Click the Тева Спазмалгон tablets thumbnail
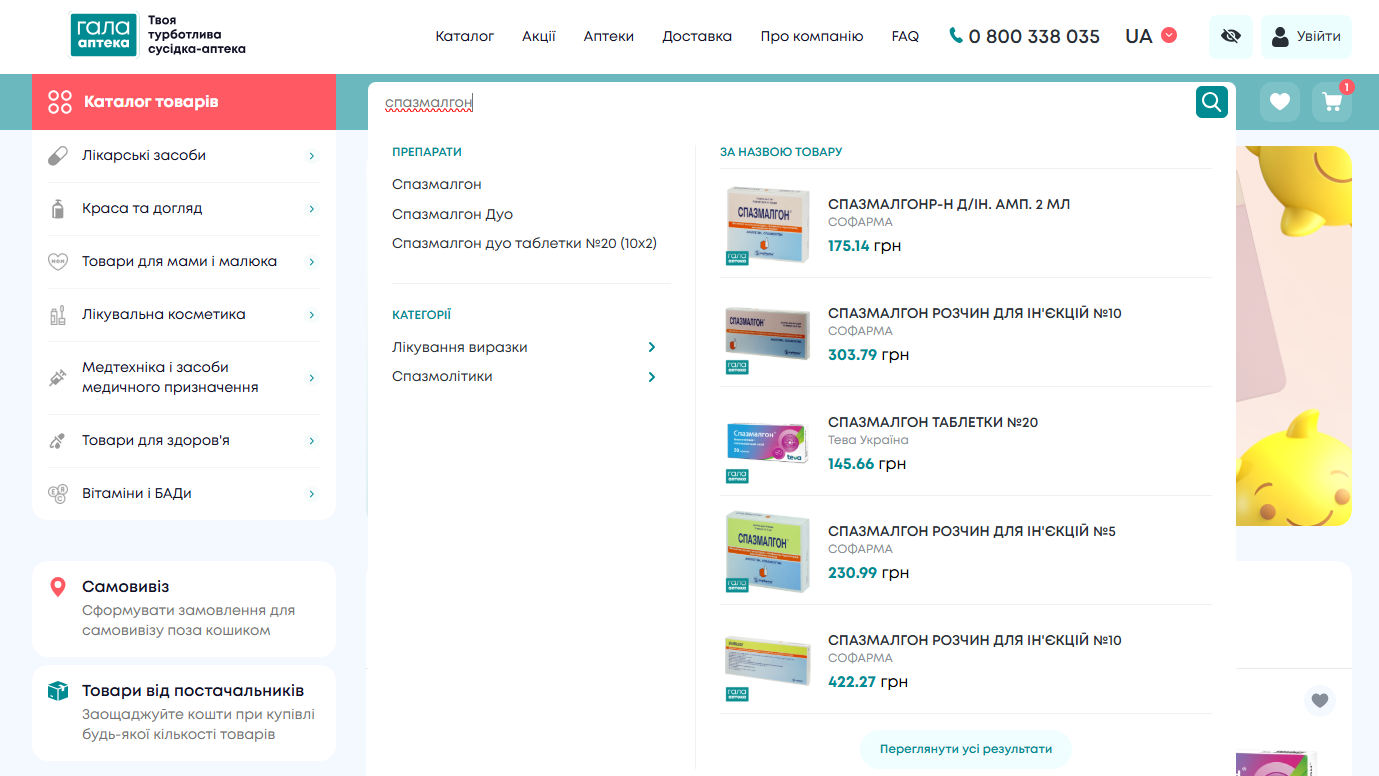Viewport: 1379px width, 776px height. click(767, 442)
